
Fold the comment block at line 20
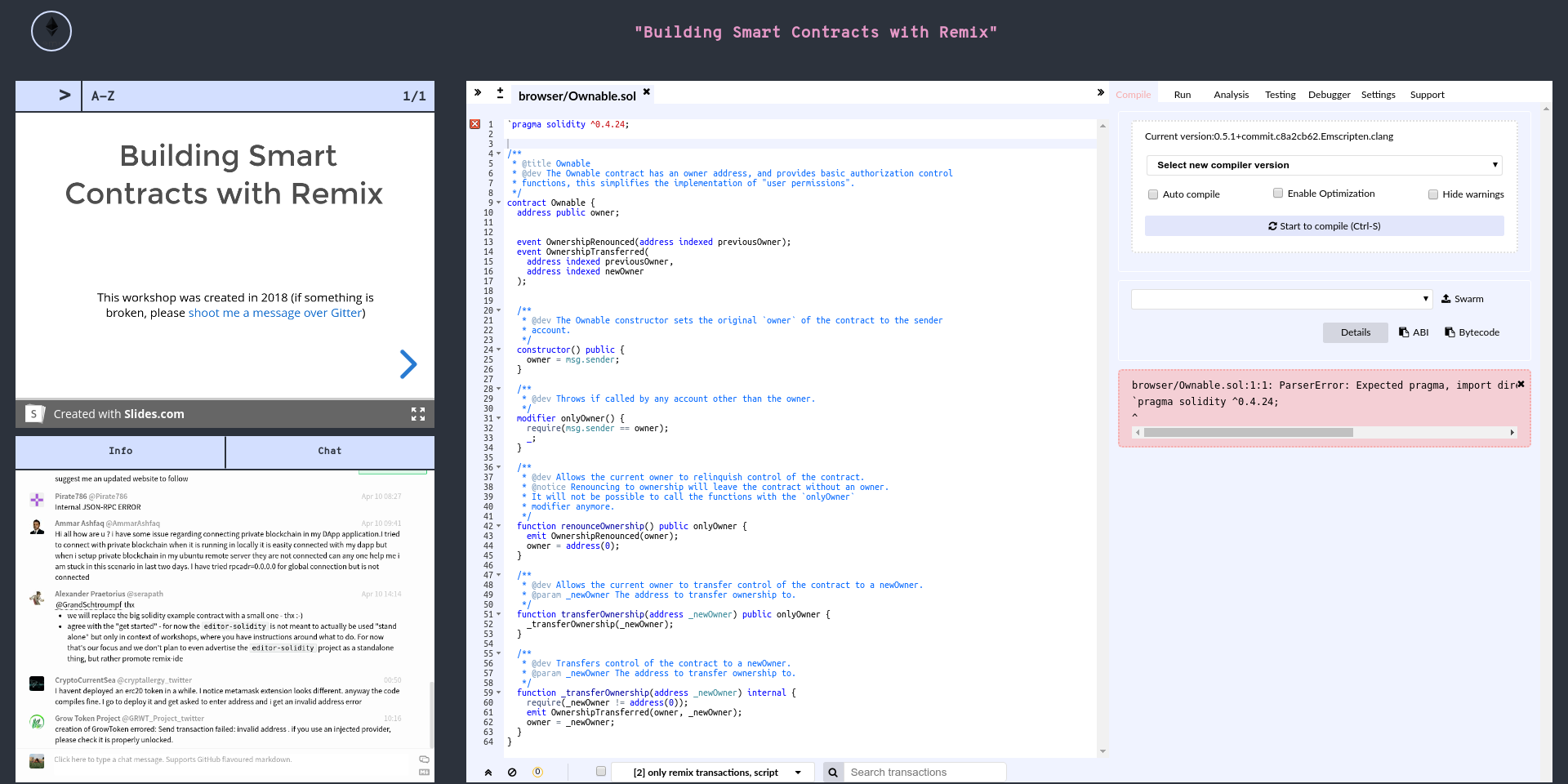tap(498, 310)
